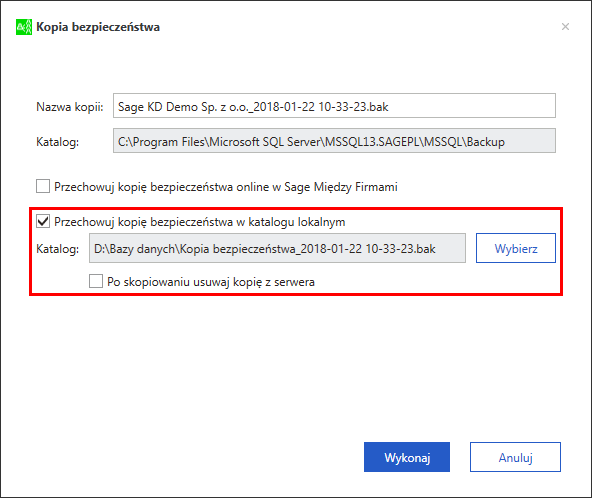This screenshot has width=592, height=498.
Task: Run the backup with Wykonaj button
Action: click(407, 457)
